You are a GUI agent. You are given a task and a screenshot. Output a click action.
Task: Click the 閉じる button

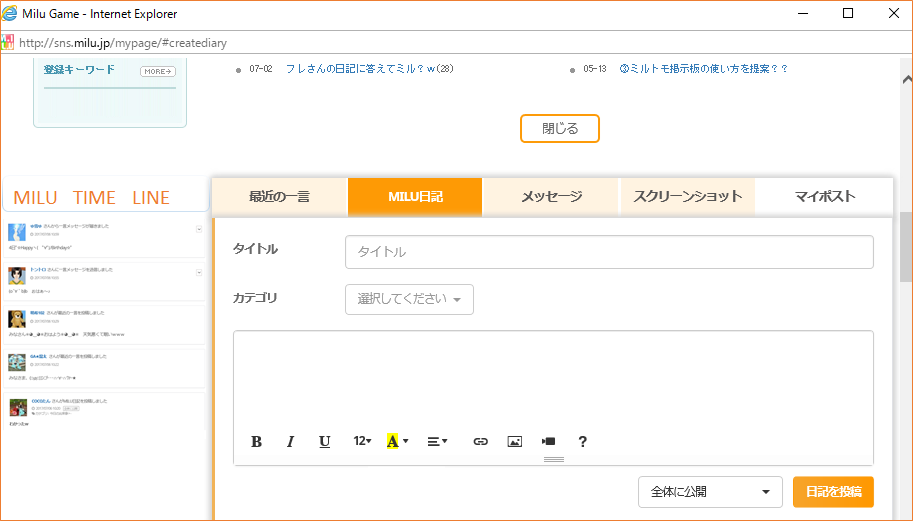pyautogui.click(x=559, y=129)
